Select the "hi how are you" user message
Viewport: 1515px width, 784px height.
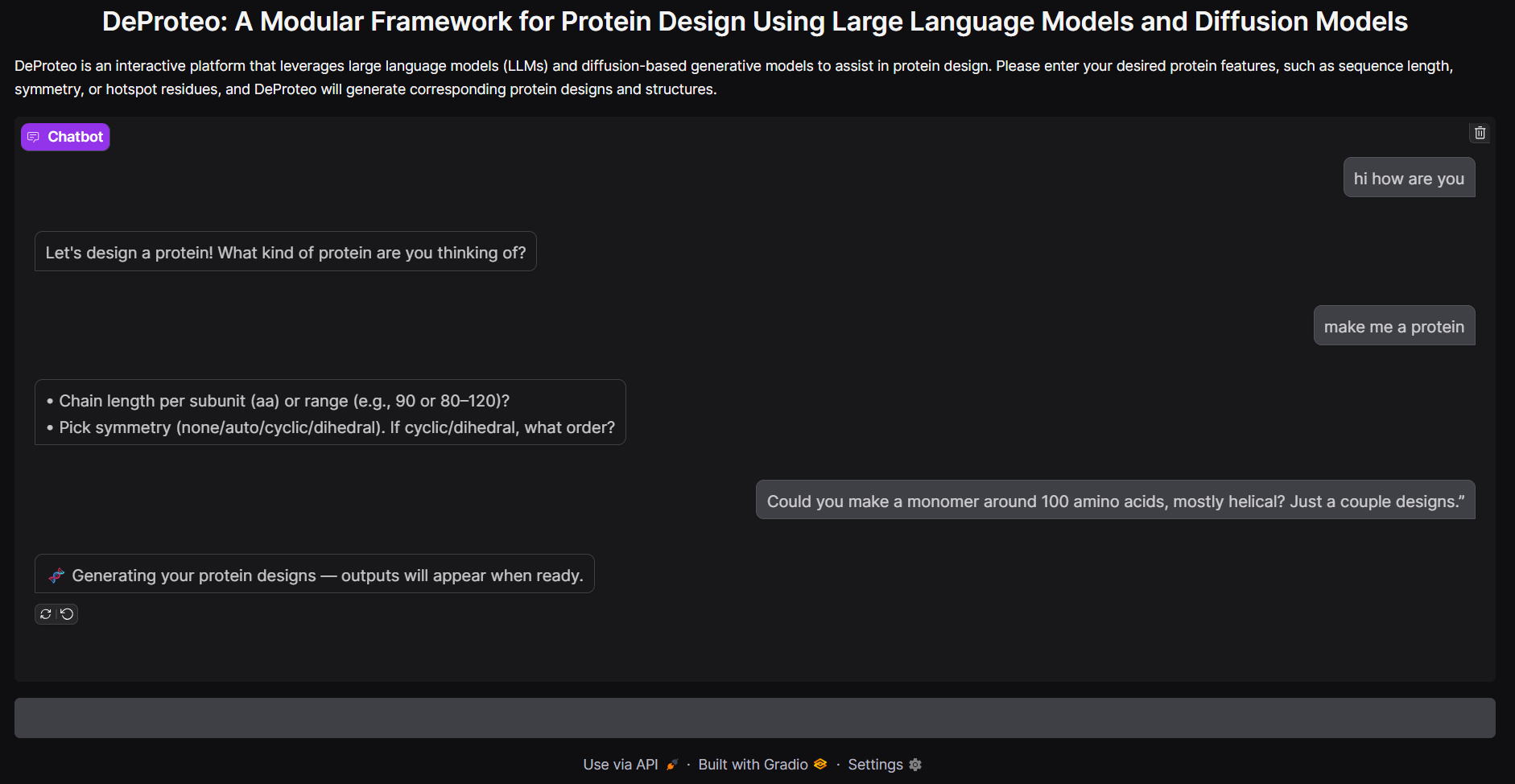point(1409,179)
